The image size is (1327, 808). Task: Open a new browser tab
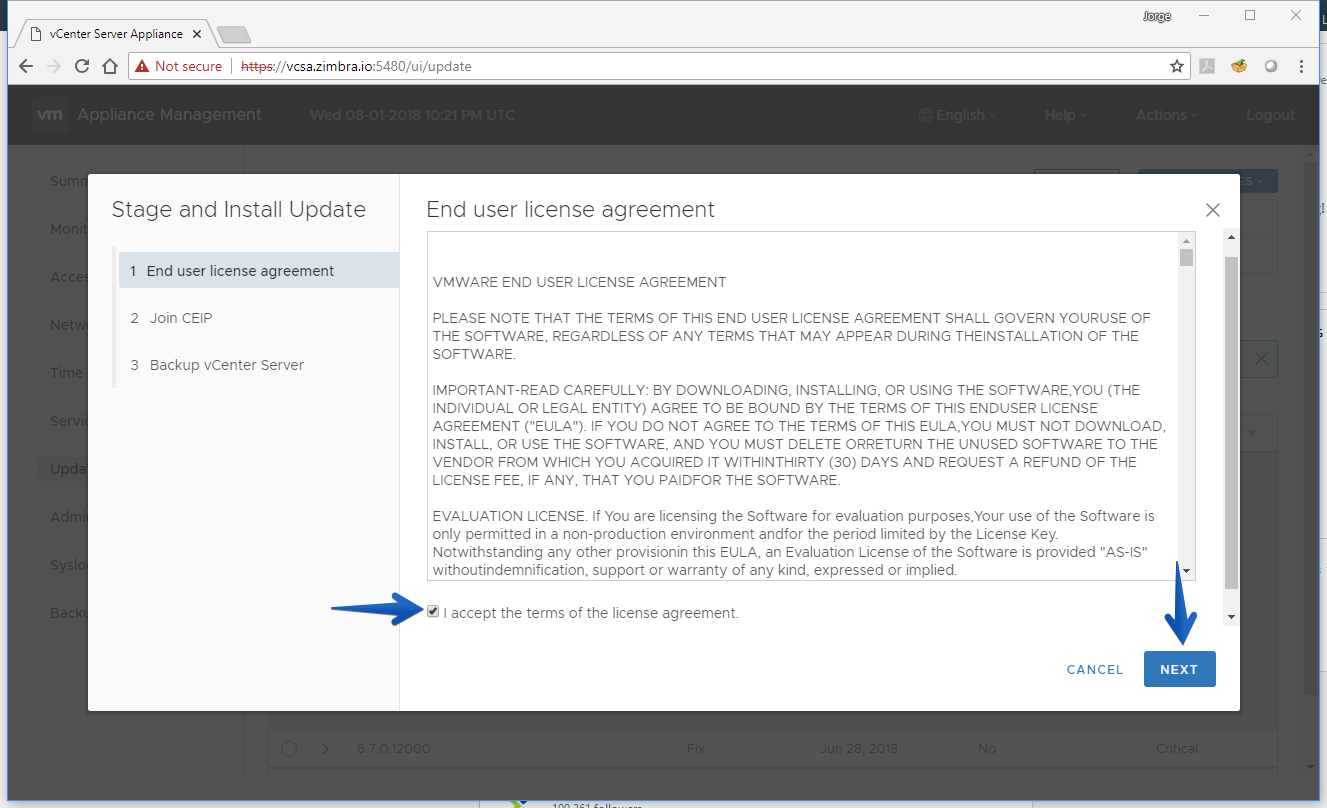(233, 35)
